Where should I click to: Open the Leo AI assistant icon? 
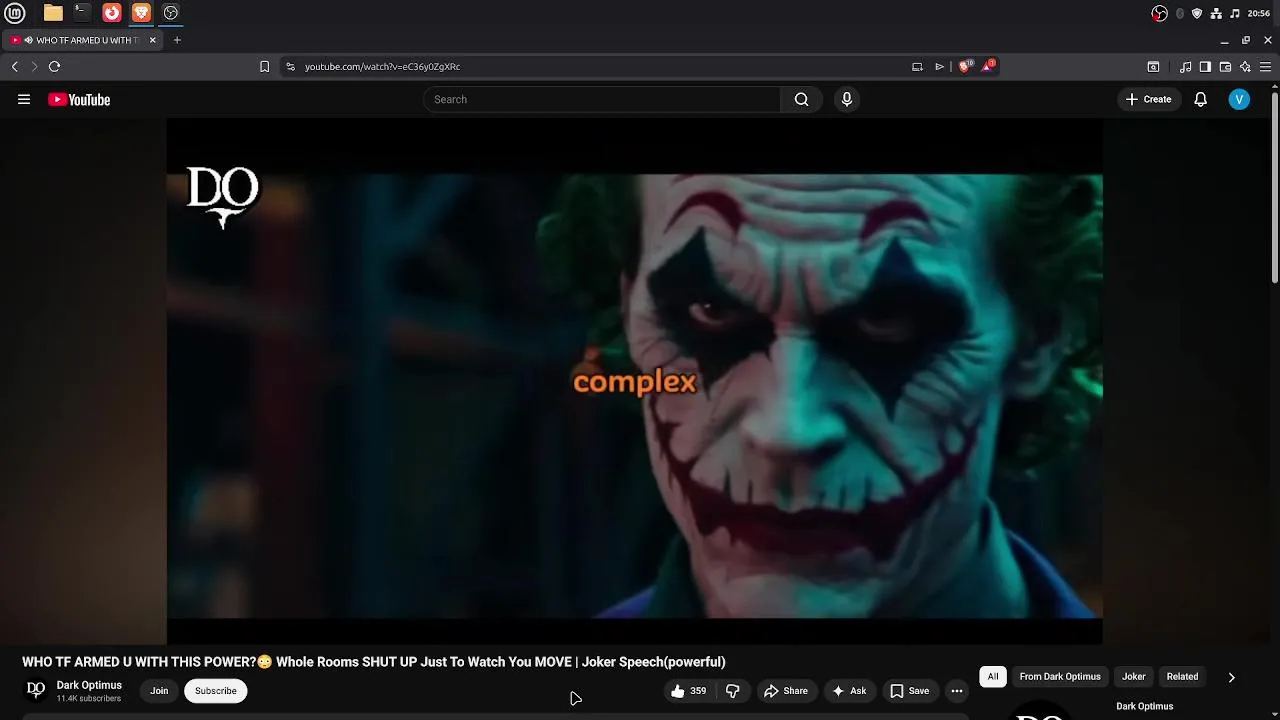[1245, 66]
